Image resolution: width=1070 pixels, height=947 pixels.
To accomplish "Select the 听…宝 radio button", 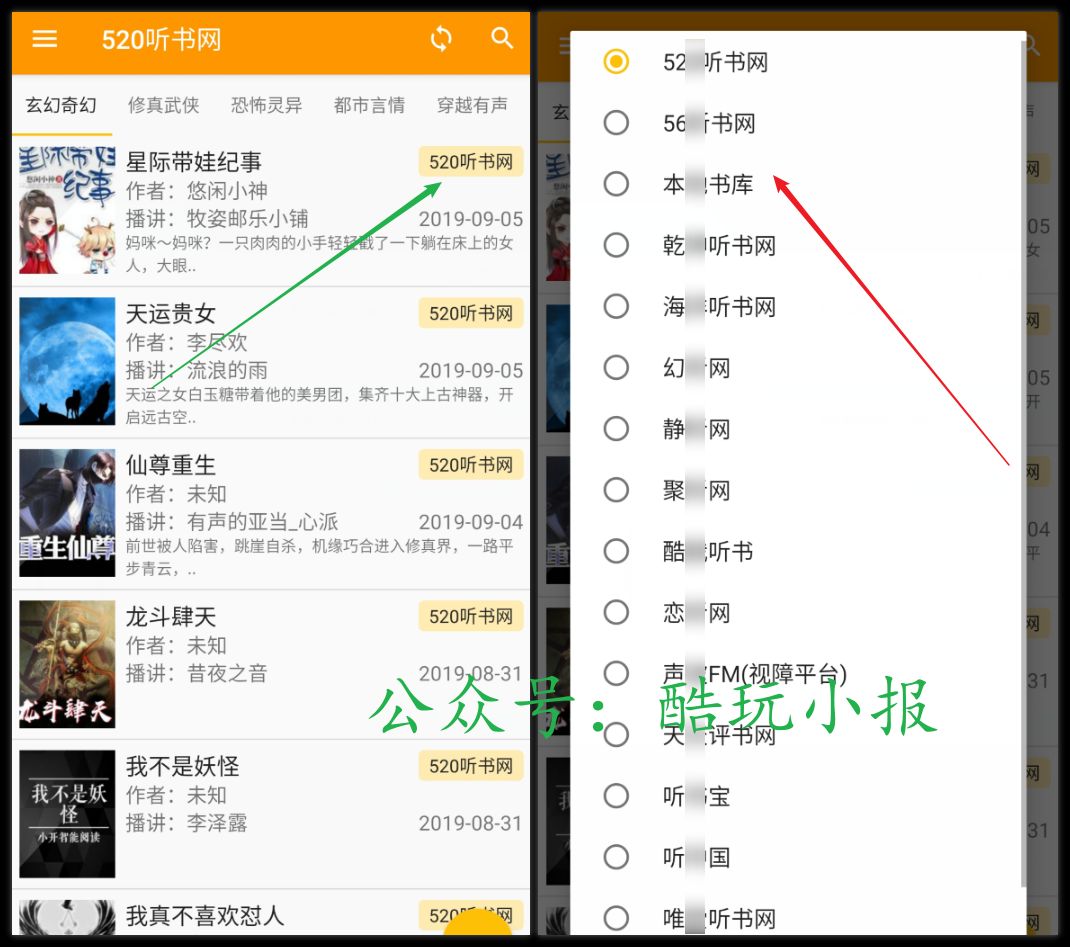I will click(616, 796).
